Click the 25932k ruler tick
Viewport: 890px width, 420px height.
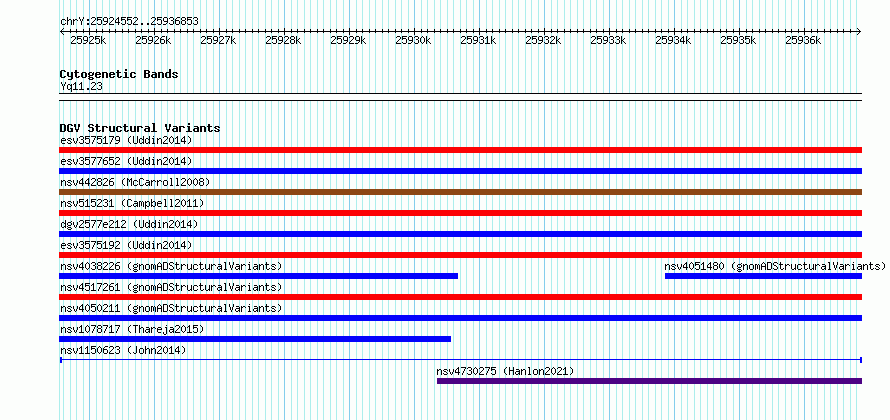(x=543, y=40)
